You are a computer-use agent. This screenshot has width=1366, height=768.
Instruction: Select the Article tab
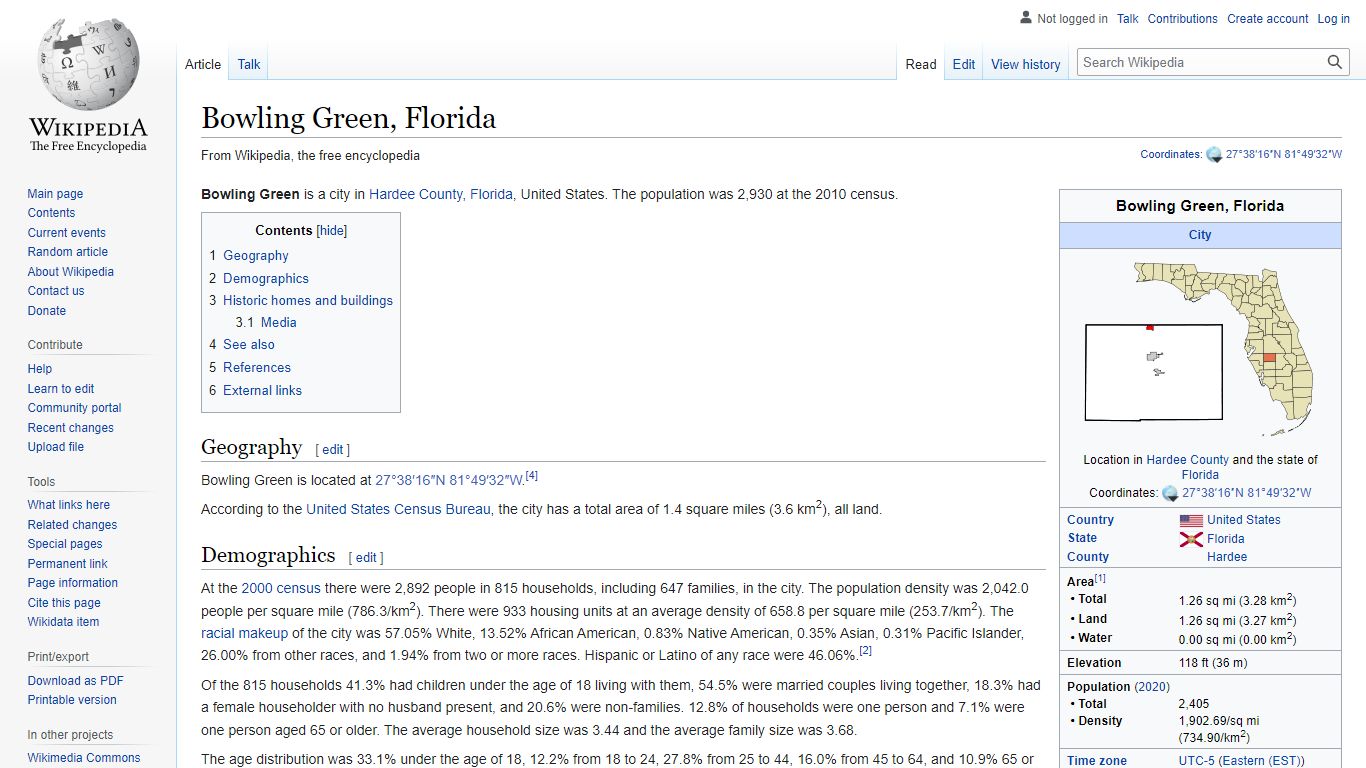[x=203, y=64]
